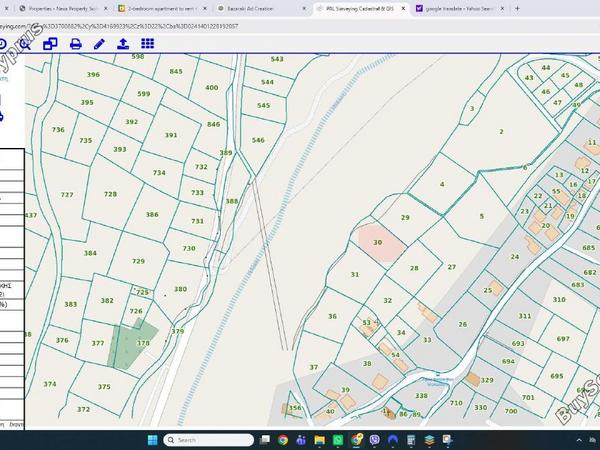Open the blue arch app on the taskbar

pos(393,440)
